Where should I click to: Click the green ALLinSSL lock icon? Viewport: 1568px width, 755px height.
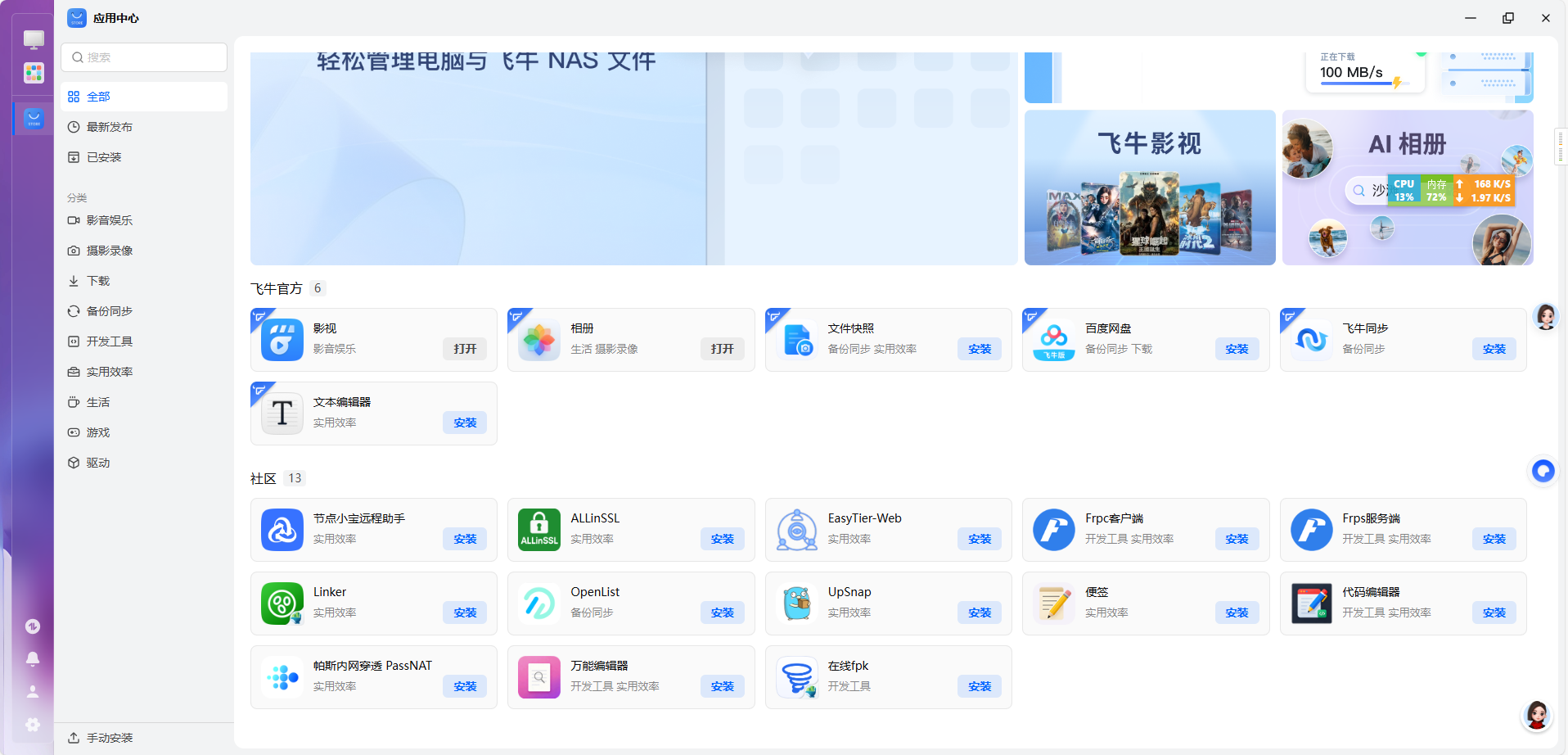pyautogui.click(x=539, y=531)
